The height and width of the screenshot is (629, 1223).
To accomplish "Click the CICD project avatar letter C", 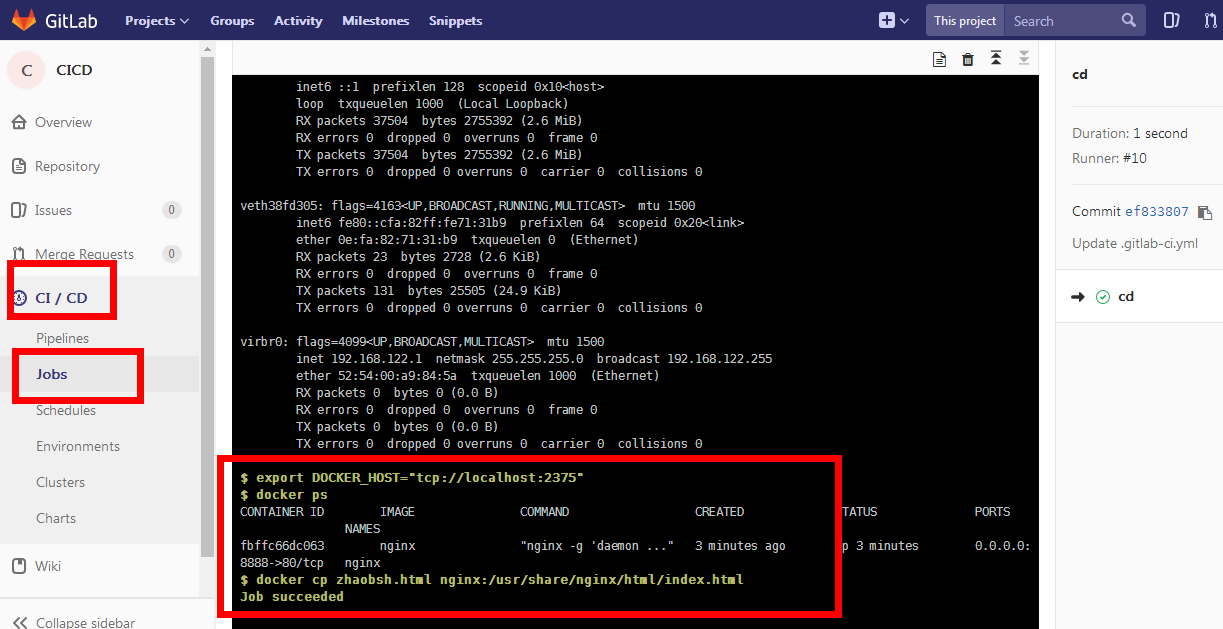I will 27,70.
